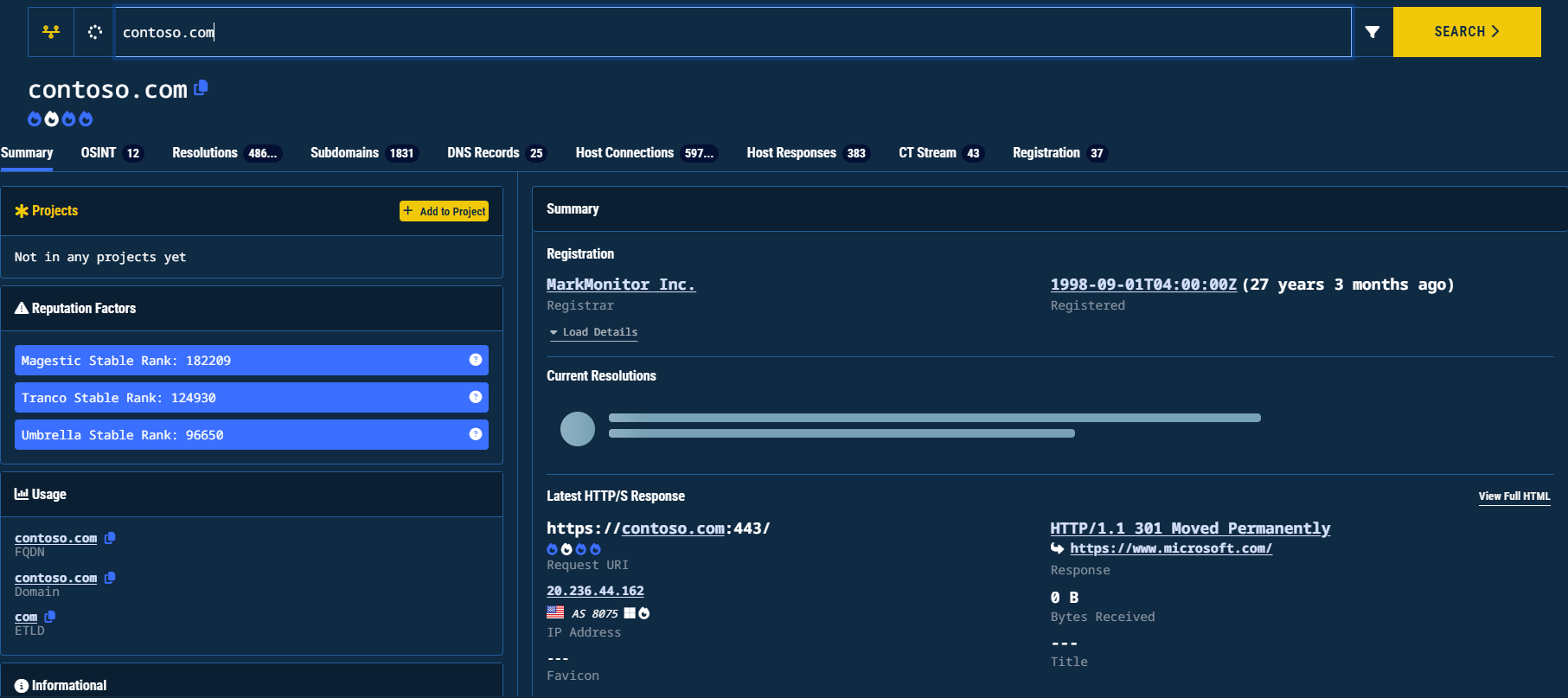This screenshot has height=698, width=1568.
Task: Focus the contoso.com search input field
Action: pos(733,32)
